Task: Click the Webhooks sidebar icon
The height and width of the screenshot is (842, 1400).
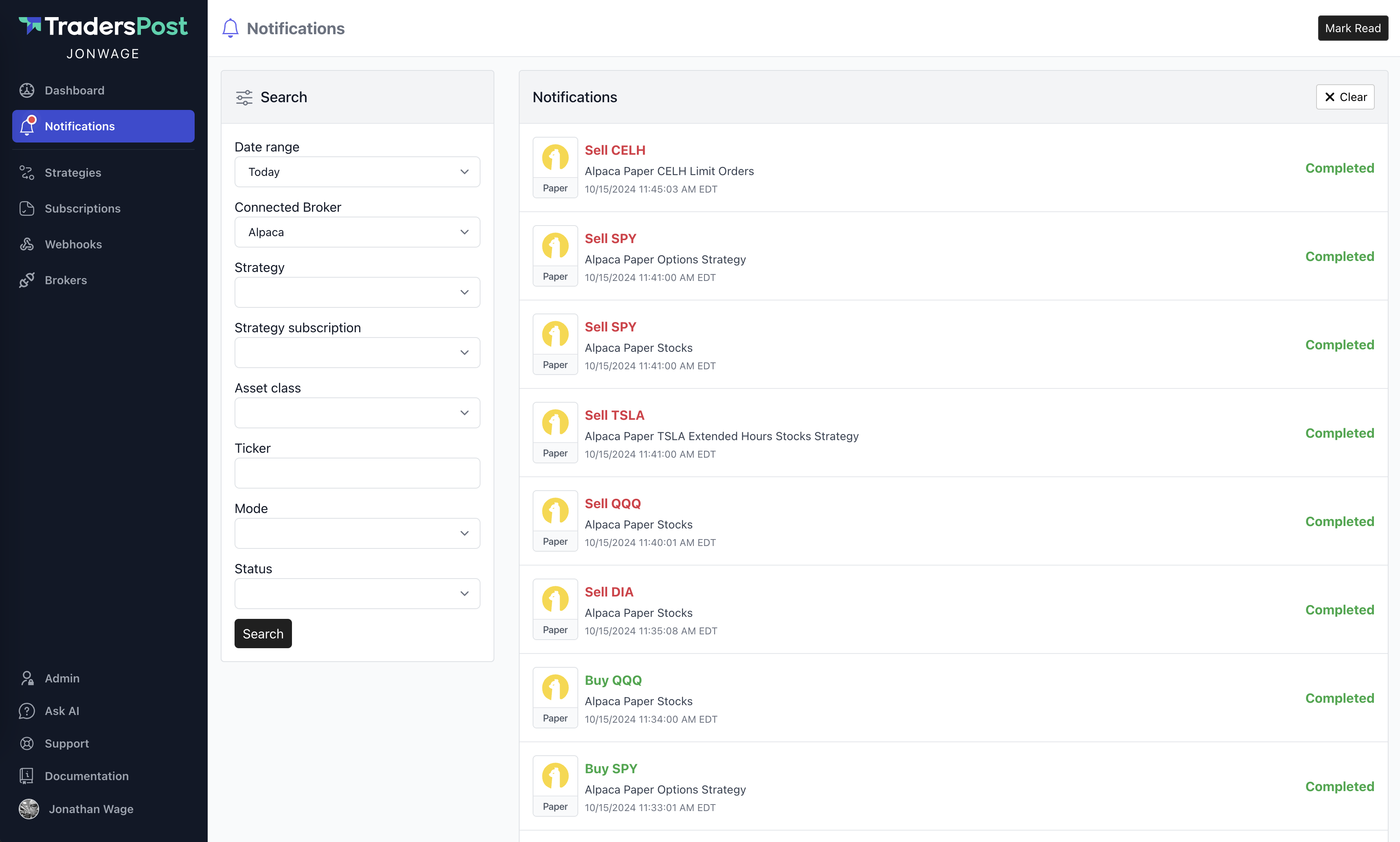Action: 26,244
